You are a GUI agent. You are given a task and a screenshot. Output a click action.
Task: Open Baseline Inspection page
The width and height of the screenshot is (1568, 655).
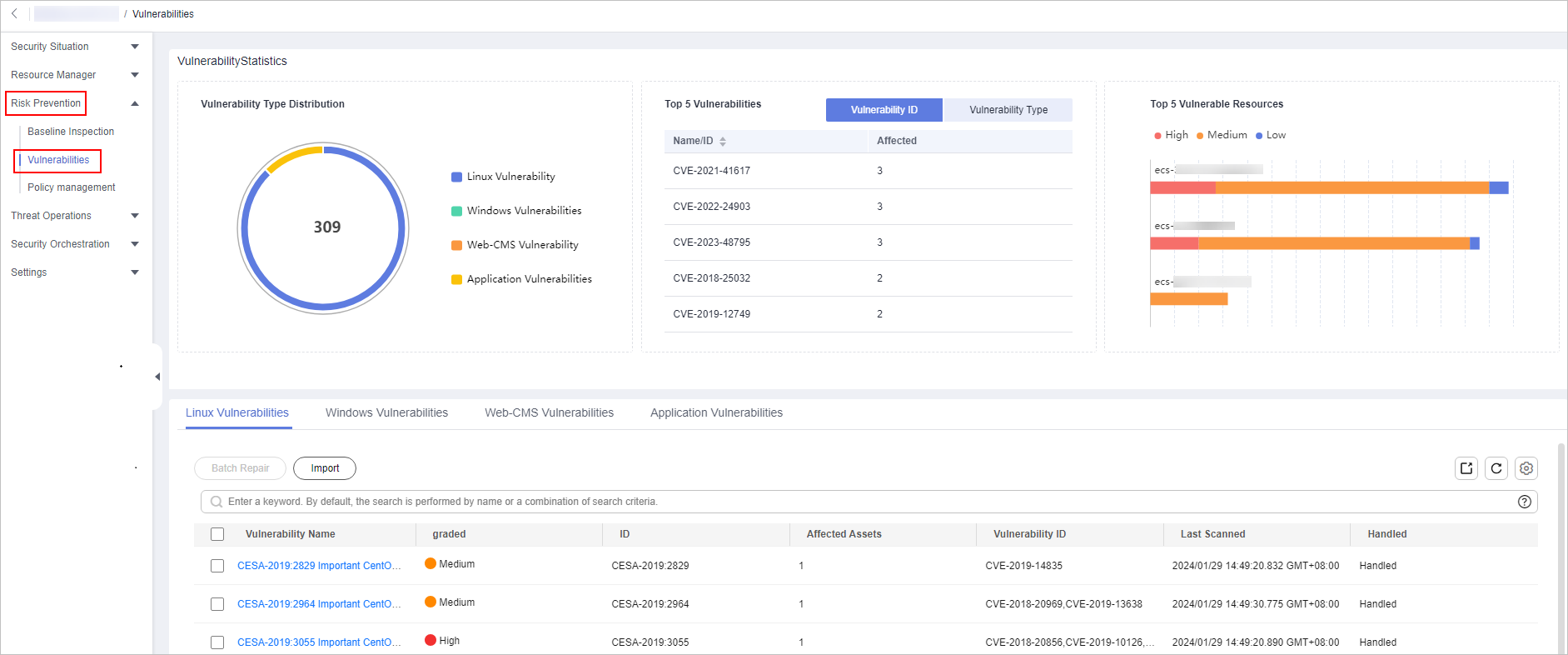[x=71, y=132]
